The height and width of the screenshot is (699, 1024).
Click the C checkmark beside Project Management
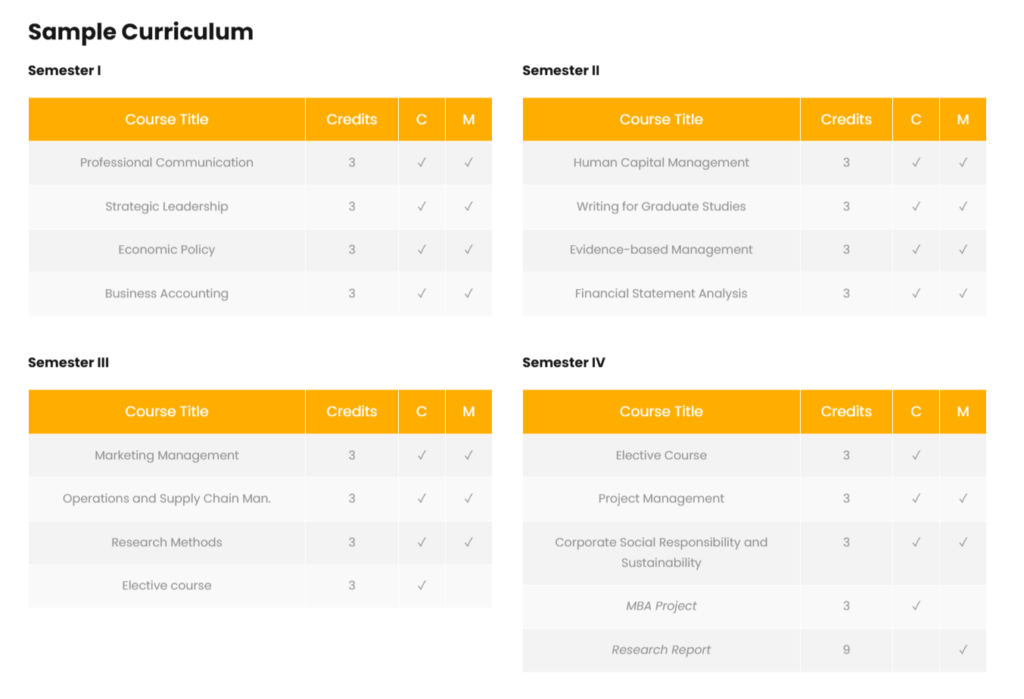click(916, 499)
